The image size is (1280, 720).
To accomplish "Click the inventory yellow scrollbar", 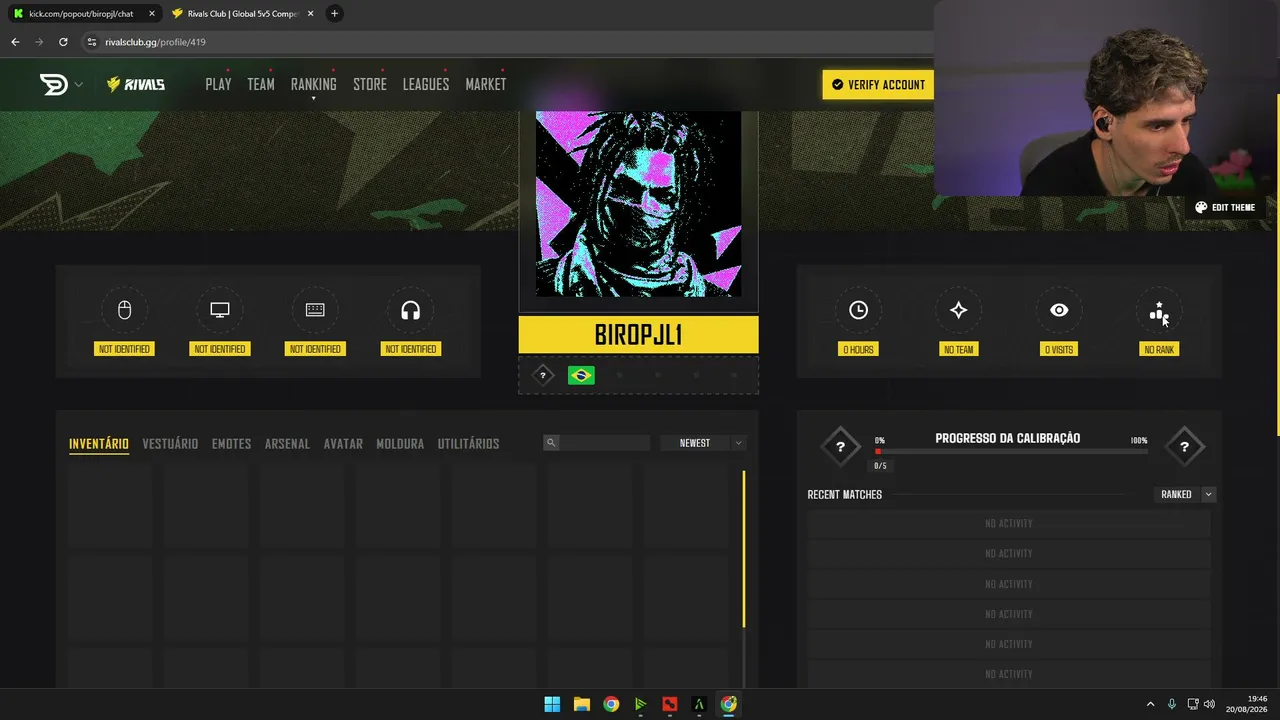I will coord(744,549).
